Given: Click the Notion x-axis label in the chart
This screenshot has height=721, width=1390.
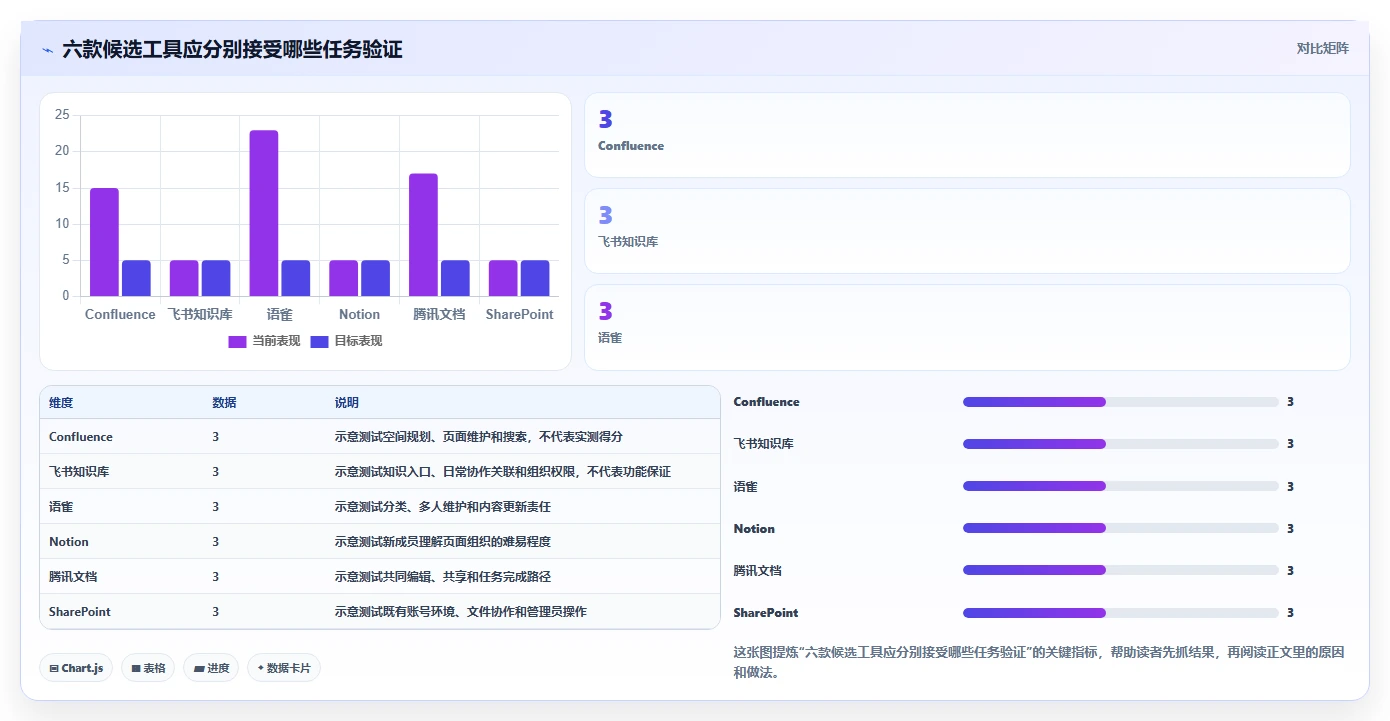Looking at the screenshot, I should point(359,314).
